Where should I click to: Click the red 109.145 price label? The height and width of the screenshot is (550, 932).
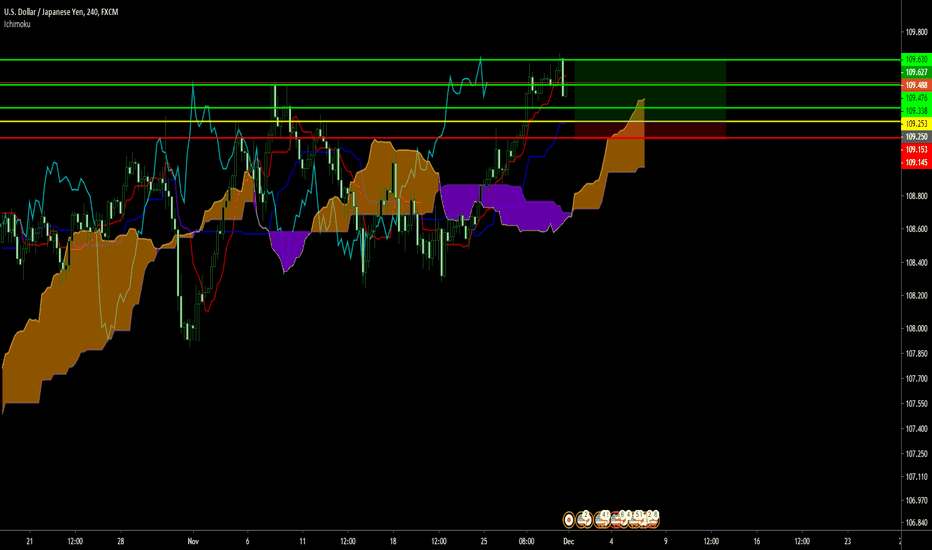[x=916, y=162]
